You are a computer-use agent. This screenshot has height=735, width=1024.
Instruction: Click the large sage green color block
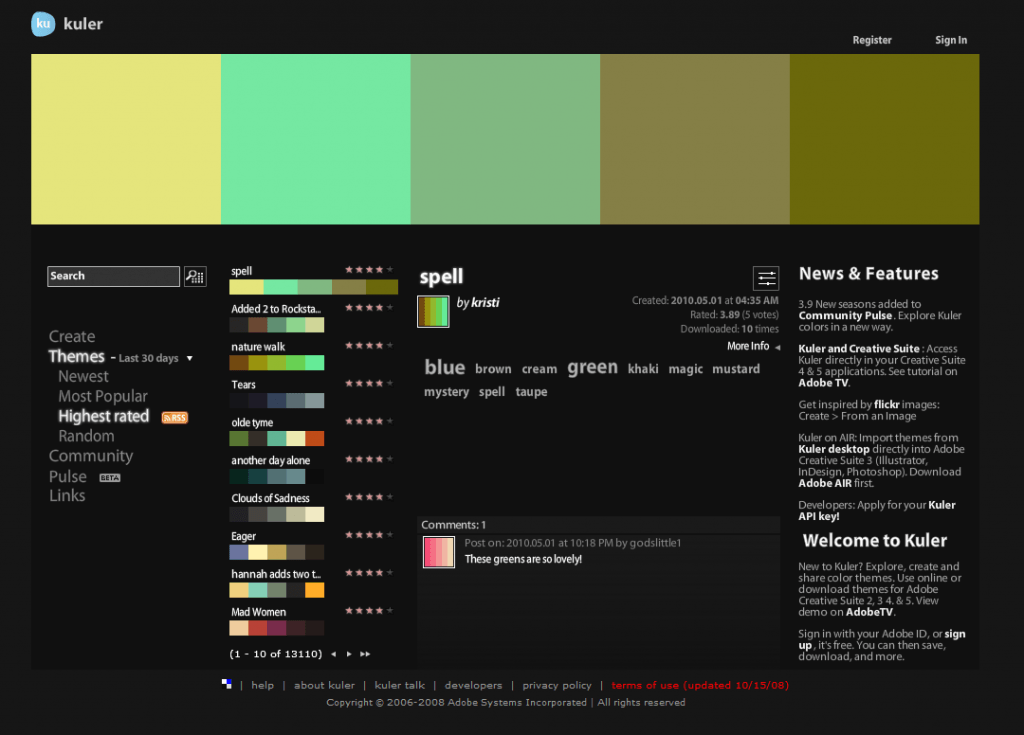(505, 139)
